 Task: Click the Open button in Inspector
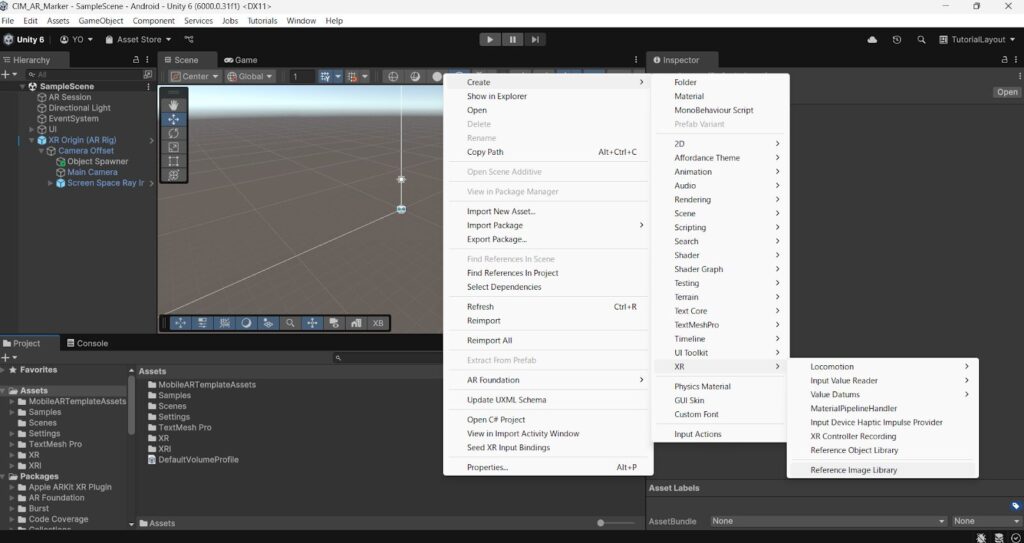point(1006,92)
